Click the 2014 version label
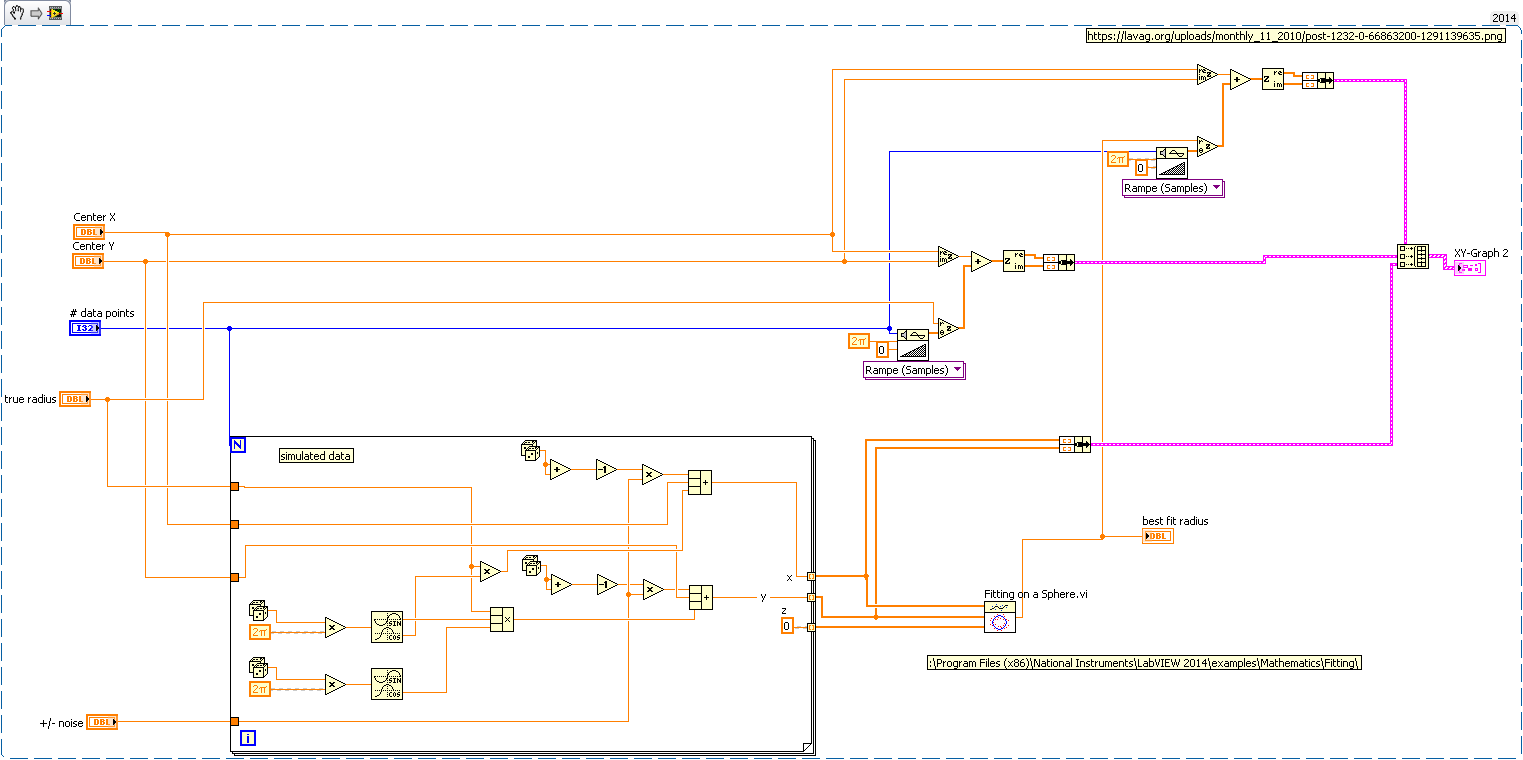1523x760 pixels. [x=1503, y=19]
